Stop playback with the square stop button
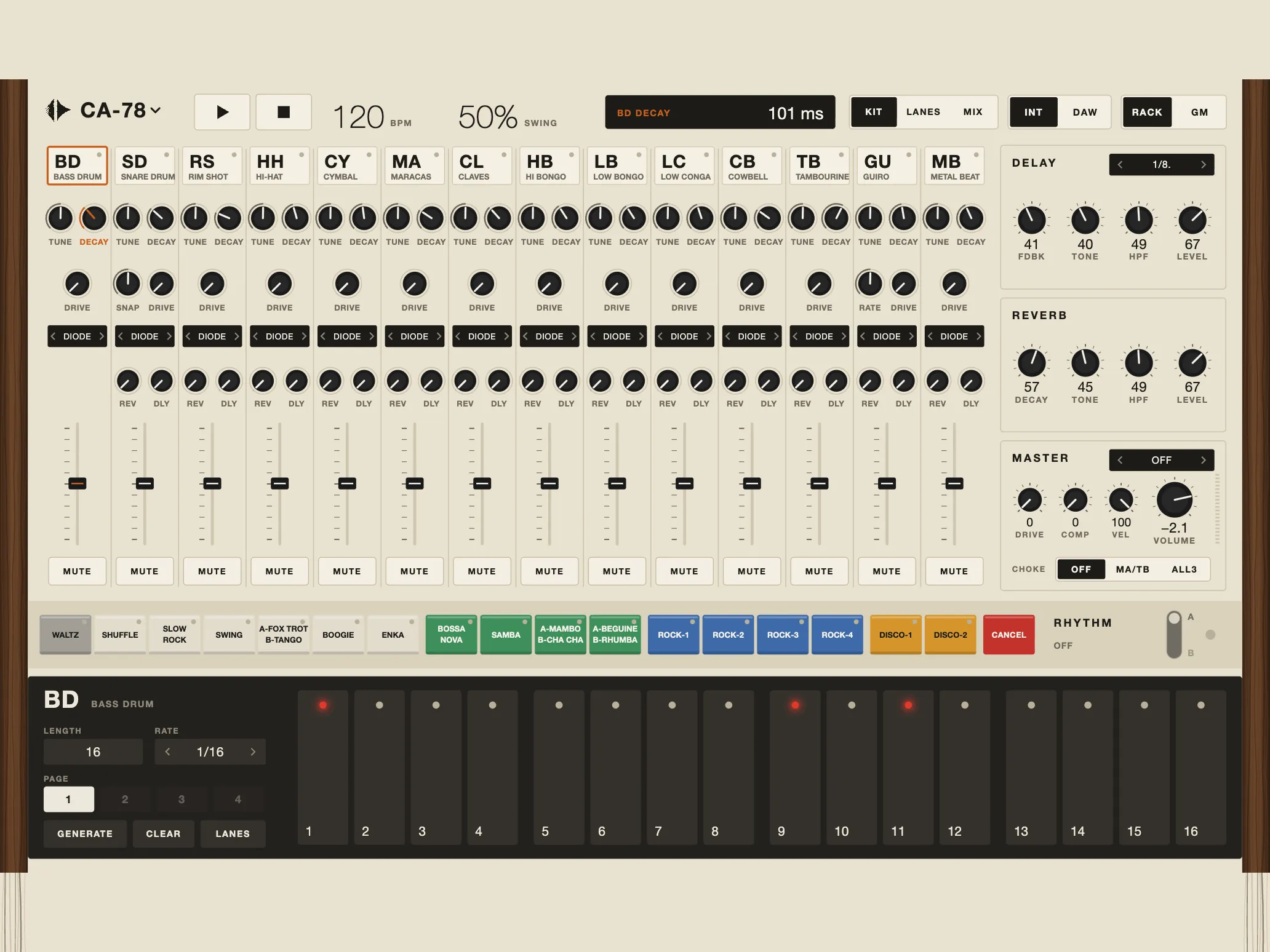The width and height of the screenshot is (1270, 952). click(x=284, y=112)
